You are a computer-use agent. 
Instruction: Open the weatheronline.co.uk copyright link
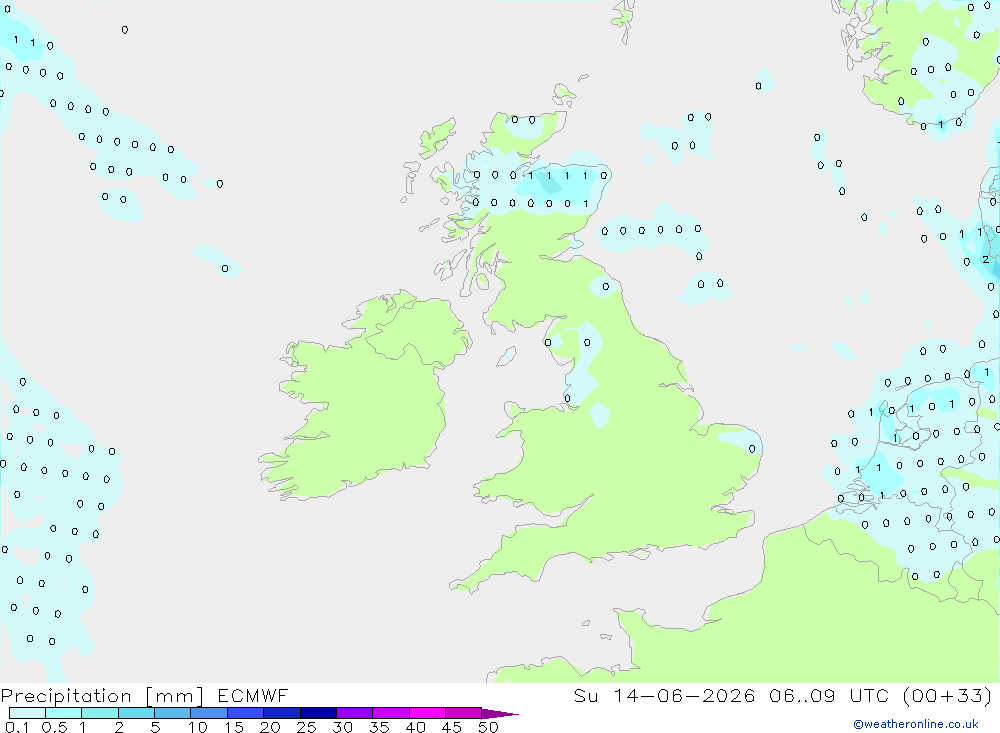916,724
